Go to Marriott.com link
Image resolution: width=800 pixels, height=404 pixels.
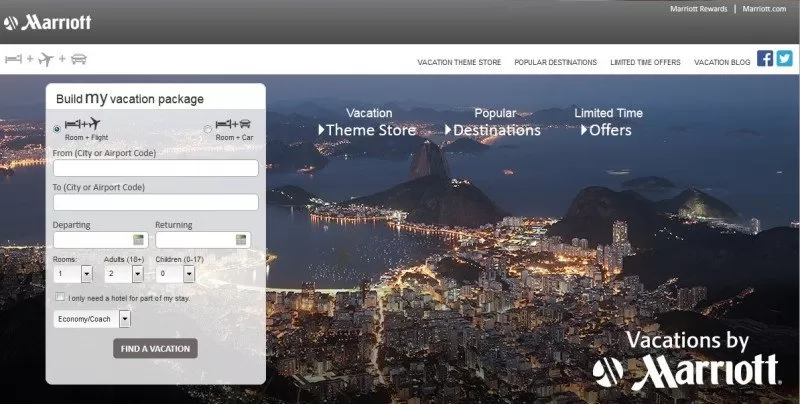764,9
